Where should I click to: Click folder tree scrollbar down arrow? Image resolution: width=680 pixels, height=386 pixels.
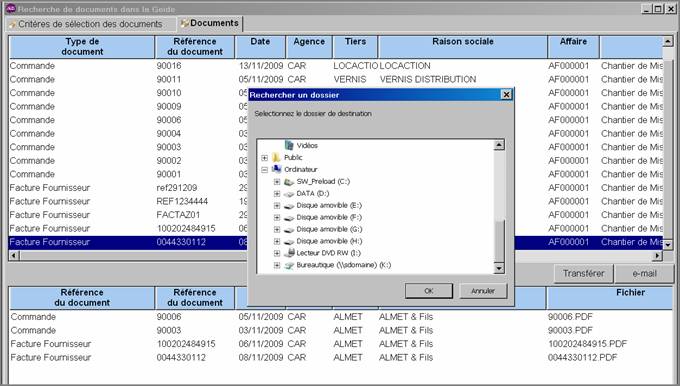(499, 269)
